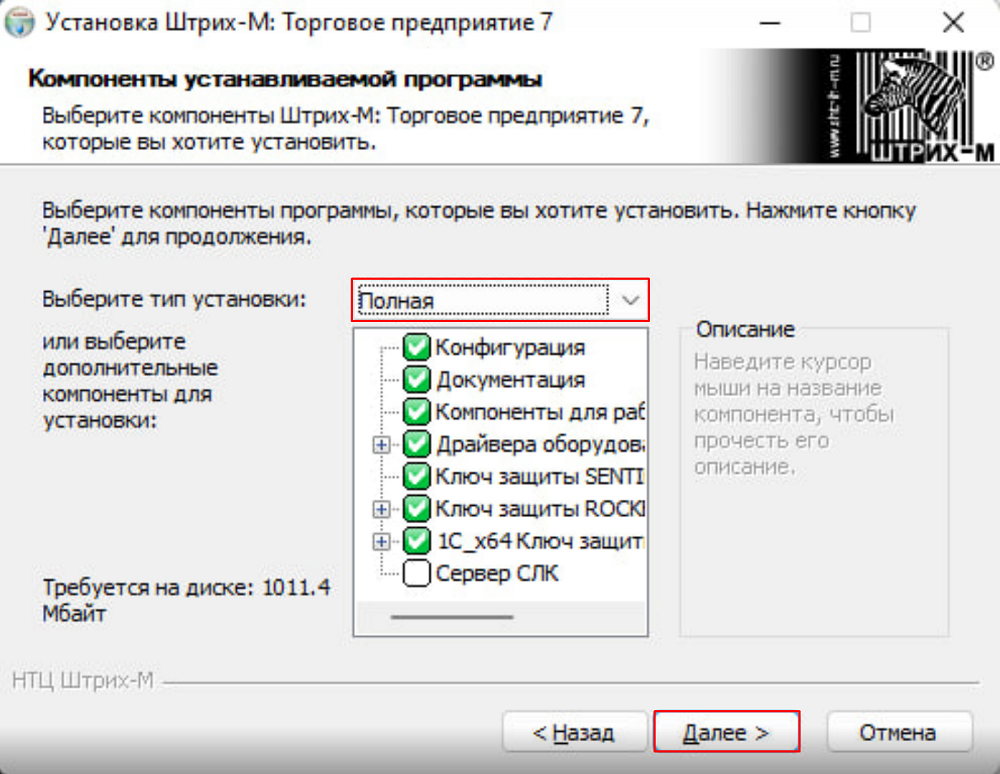Expand the Драйвера оборудования tree node
Screen dimensions: 1000x774
(381, 444)
